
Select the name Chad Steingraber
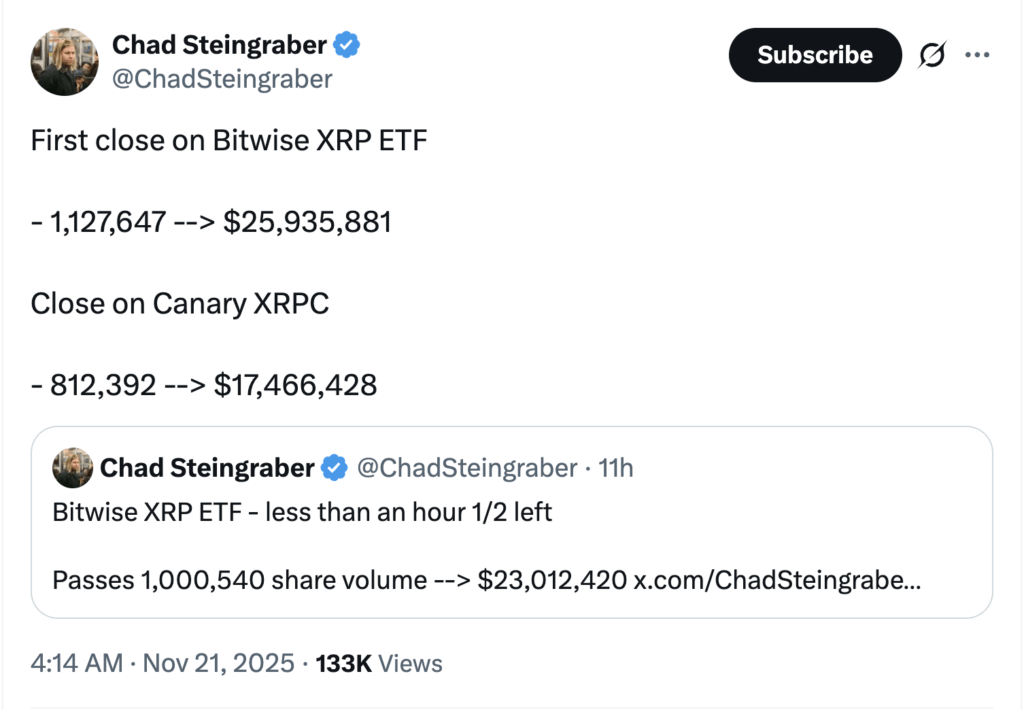pos(222,44)
